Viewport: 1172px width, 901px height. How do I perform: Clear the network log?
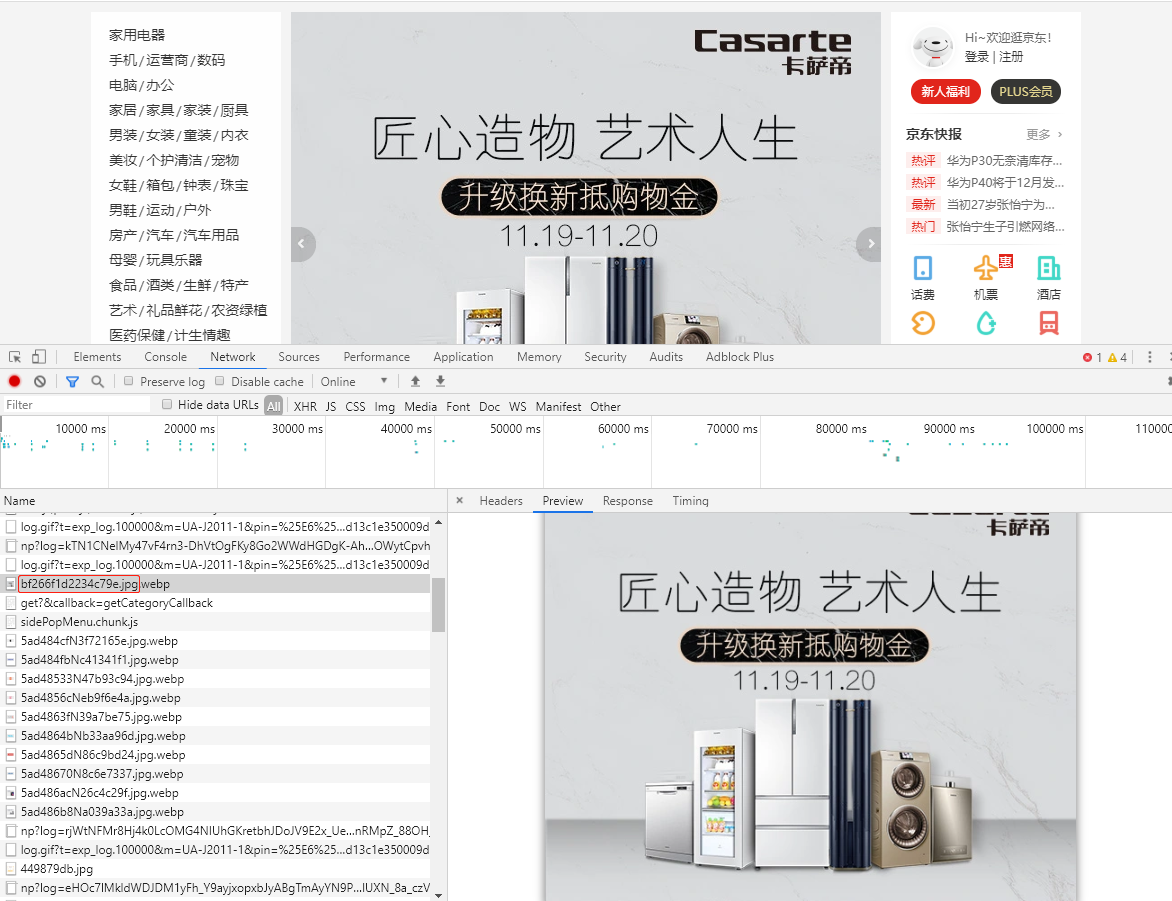pyautogui.click(x=40, y=381)
